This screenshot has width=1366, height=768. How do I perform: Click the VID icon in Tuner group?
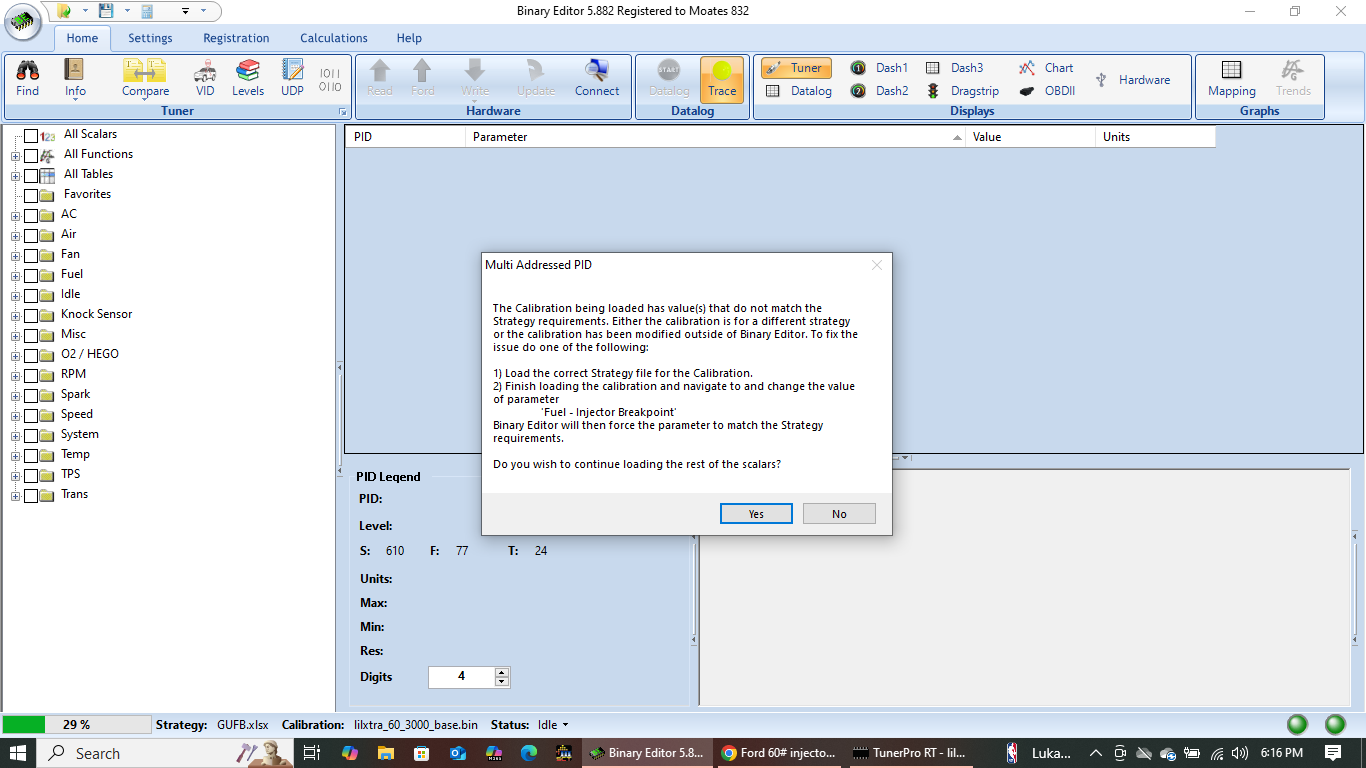point(205,78)
